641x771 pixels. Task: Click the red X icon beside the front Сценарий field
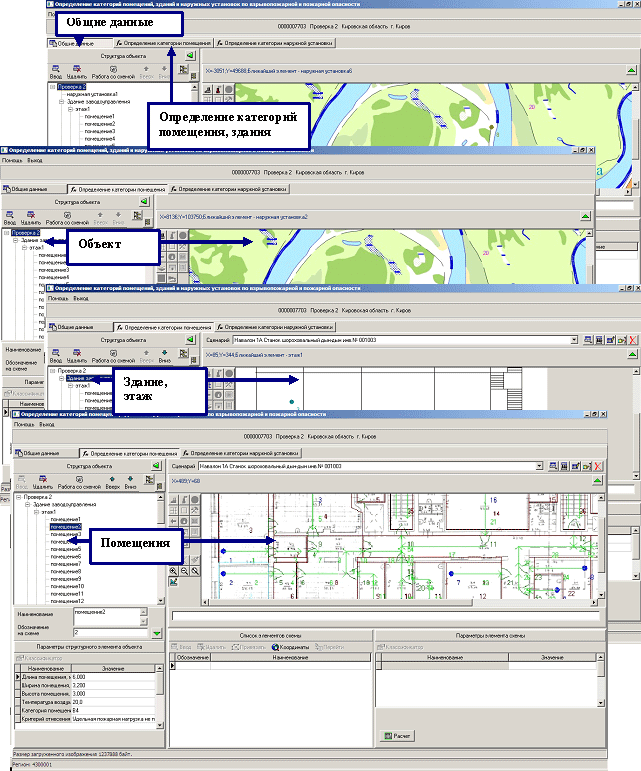point(598,466)
